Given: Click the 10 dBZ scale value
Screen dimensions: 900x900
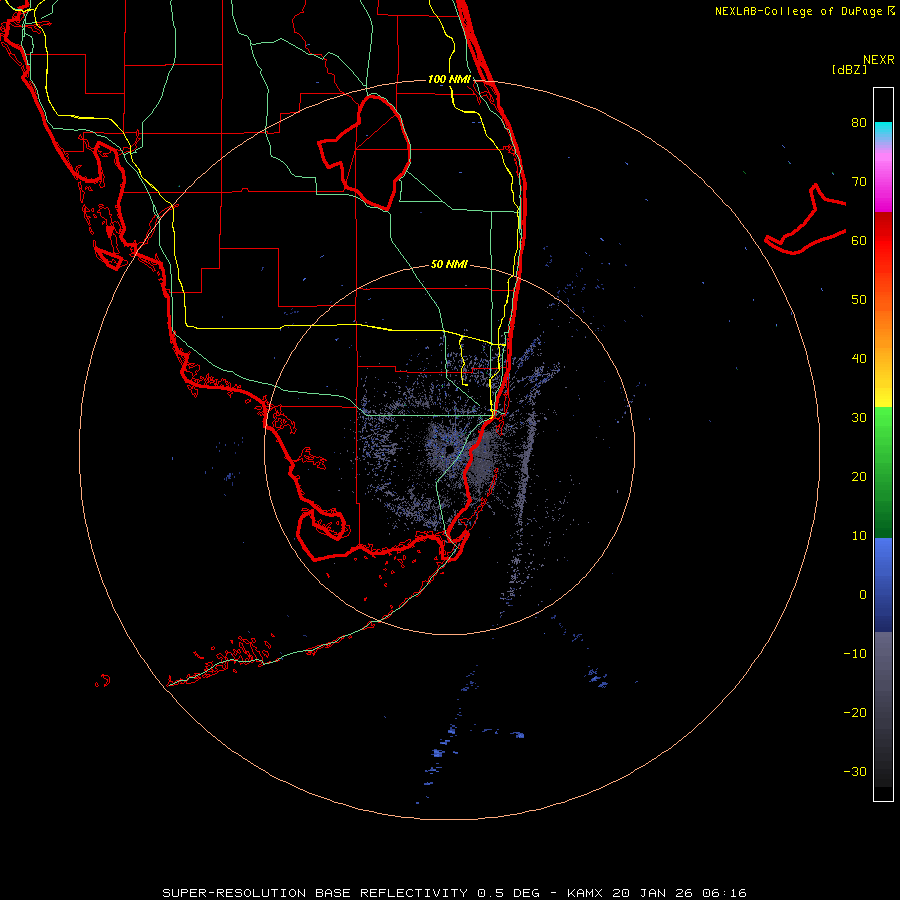Looking at the screenshot, I should (859, 536).
